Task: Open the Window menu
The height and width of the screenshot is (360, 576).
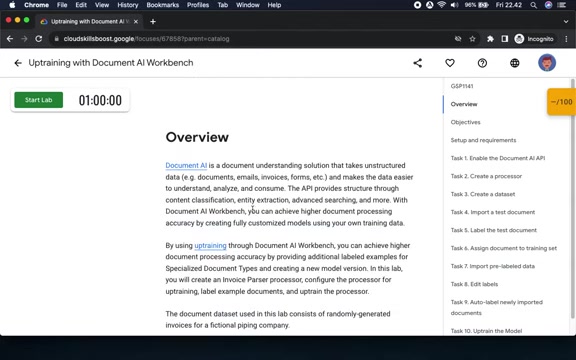Action: [248, 5]
